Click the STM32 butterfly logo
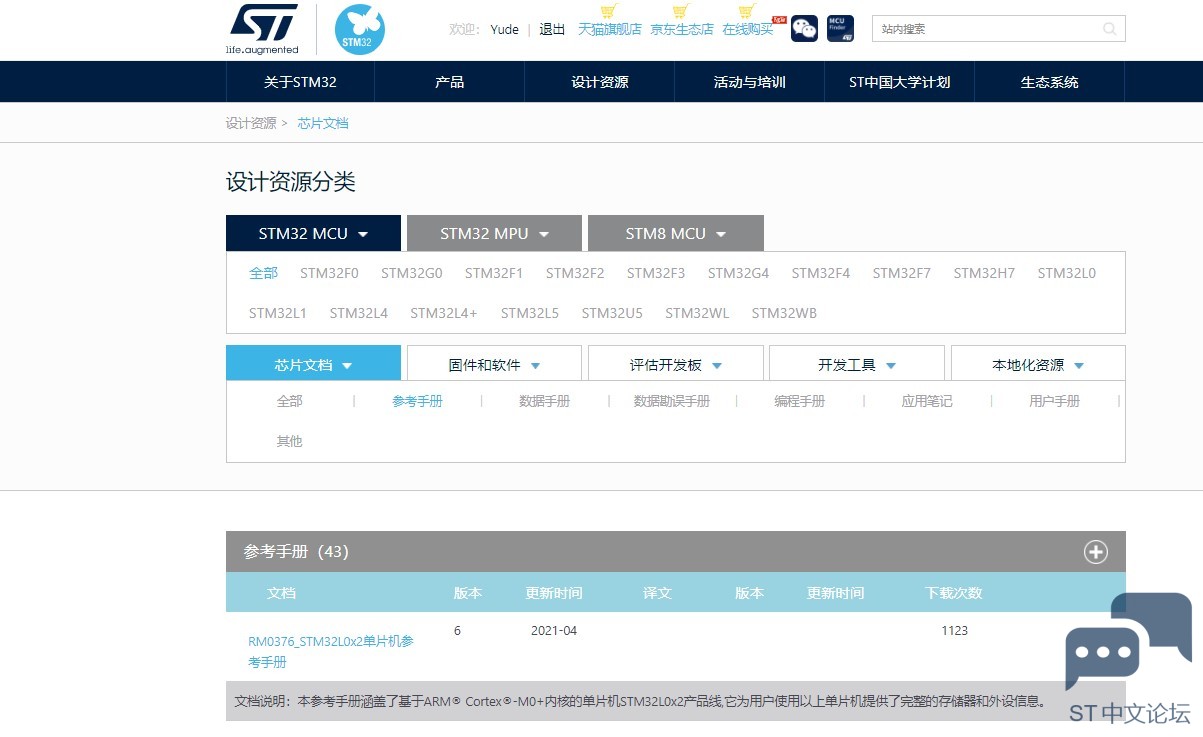 (x=359, y=29)
